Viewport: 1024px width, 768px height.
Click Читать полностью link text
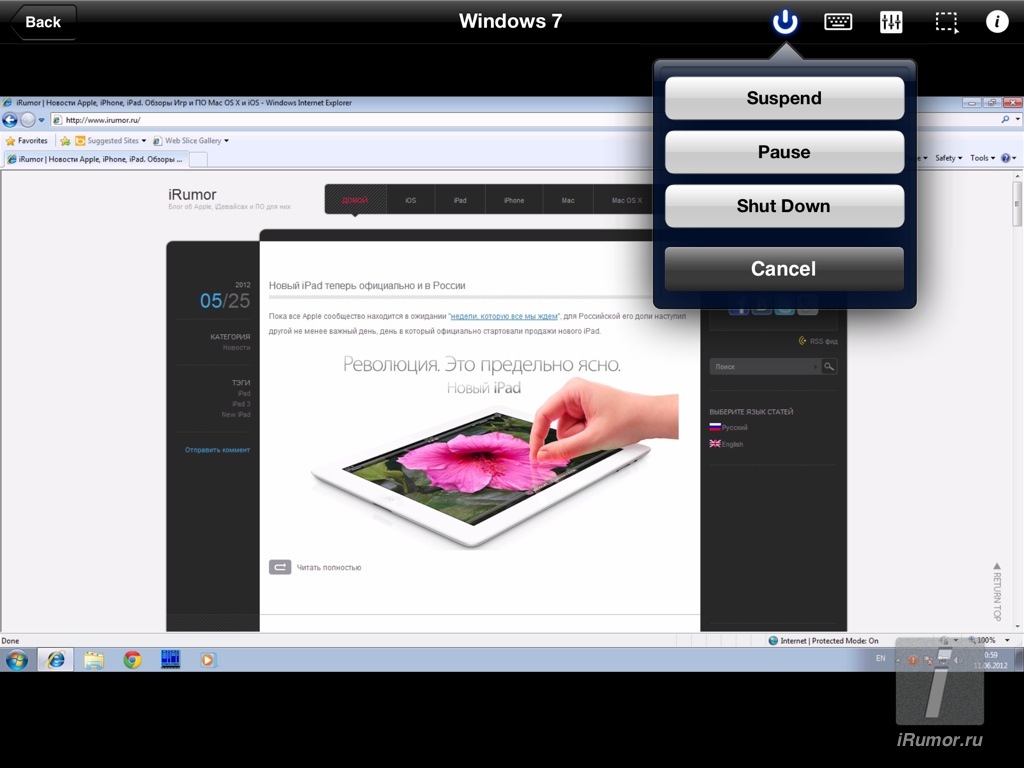pyautogui.click(x=328, y=568)
